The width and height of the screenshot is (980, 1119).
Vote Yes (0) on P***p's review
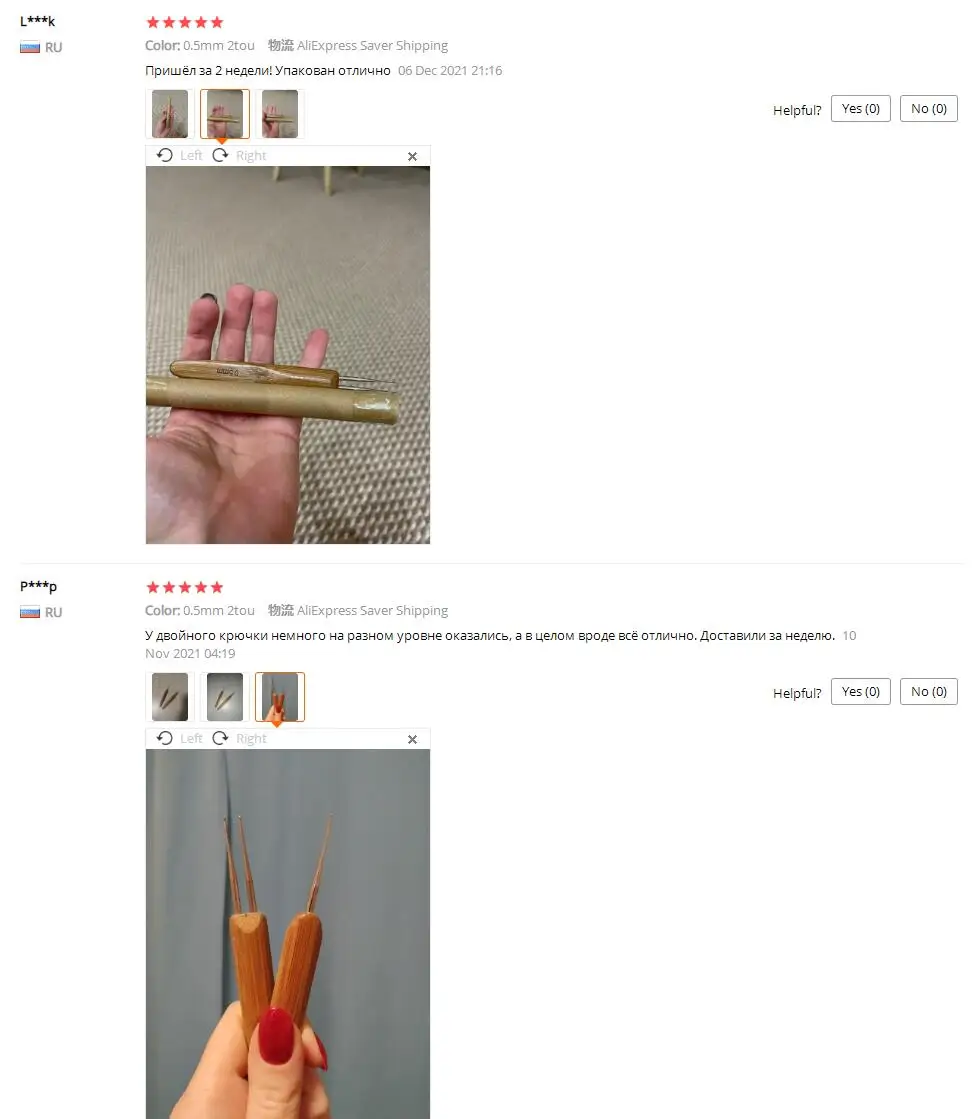[x=861, y=692]
